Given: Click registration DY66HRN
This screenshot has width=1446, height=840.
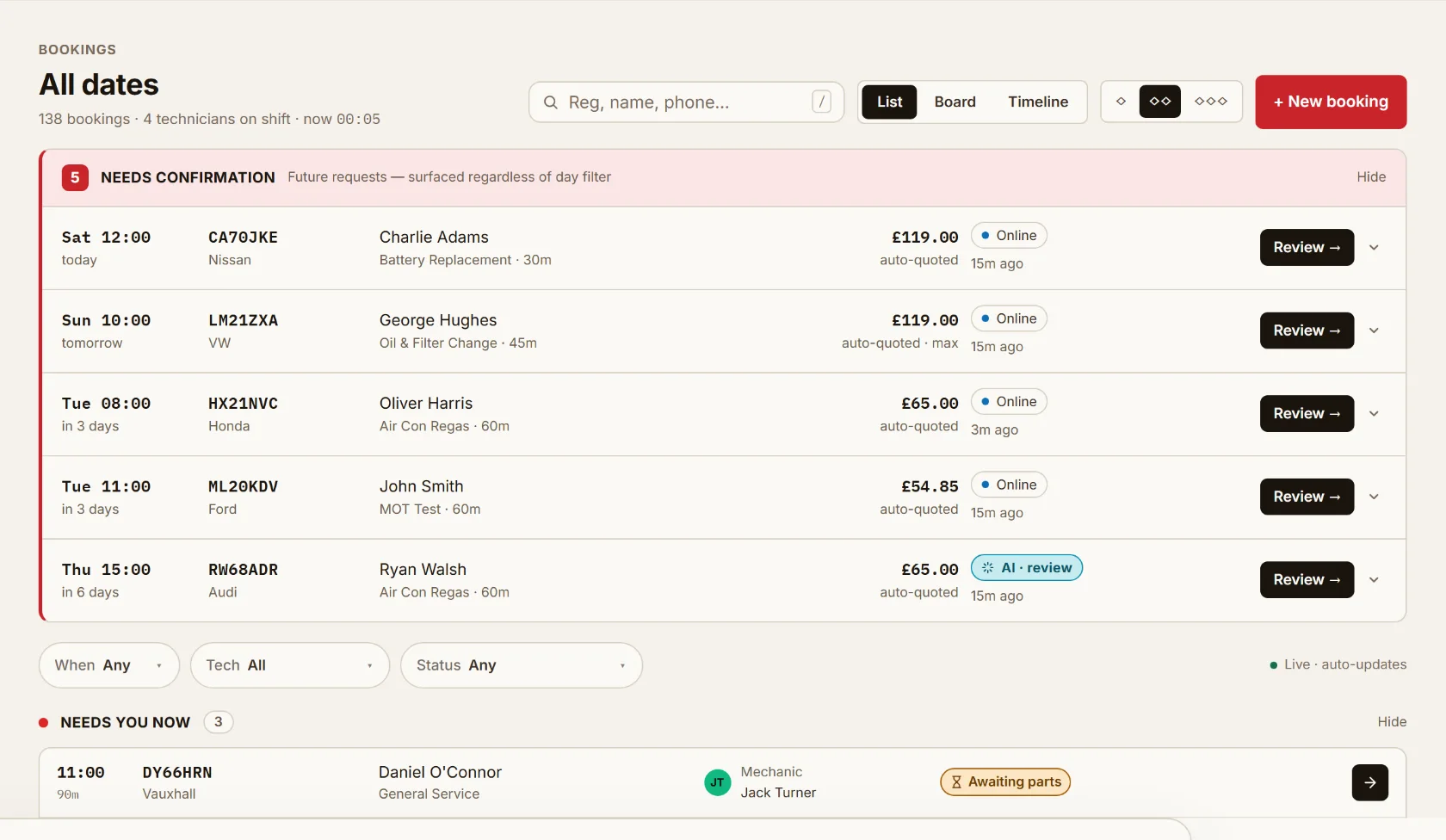Looking at the screenshot, I should click(x=177, y=773).
